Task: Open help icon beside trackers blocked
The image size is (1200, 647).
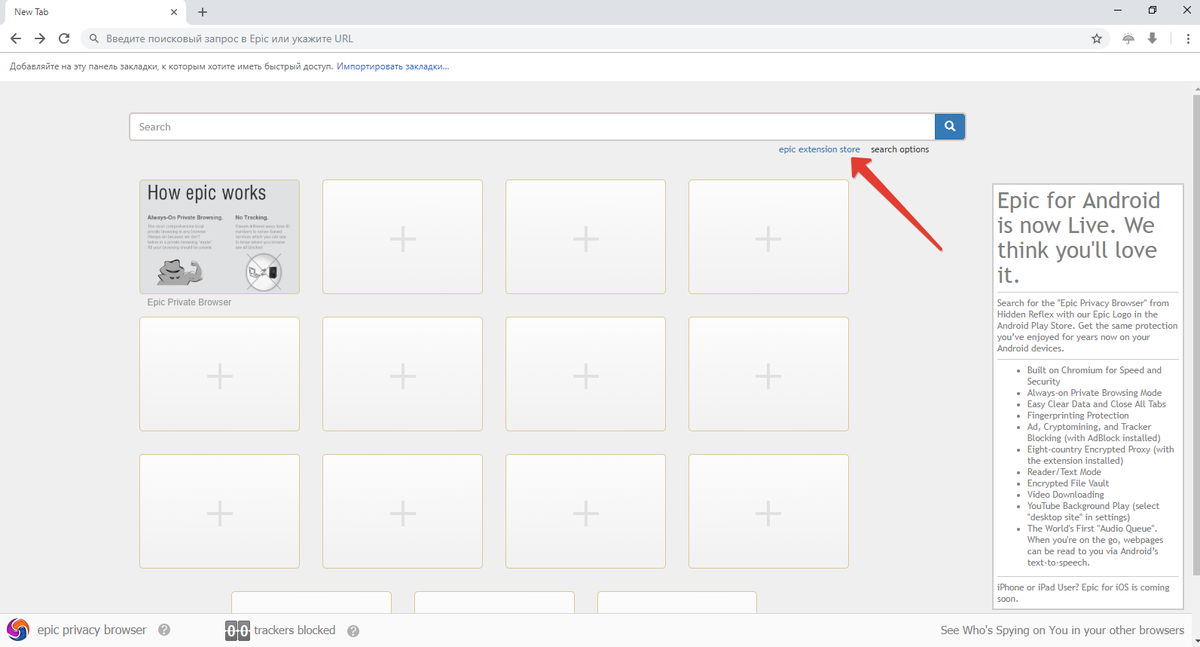Action: click(353, 631)
